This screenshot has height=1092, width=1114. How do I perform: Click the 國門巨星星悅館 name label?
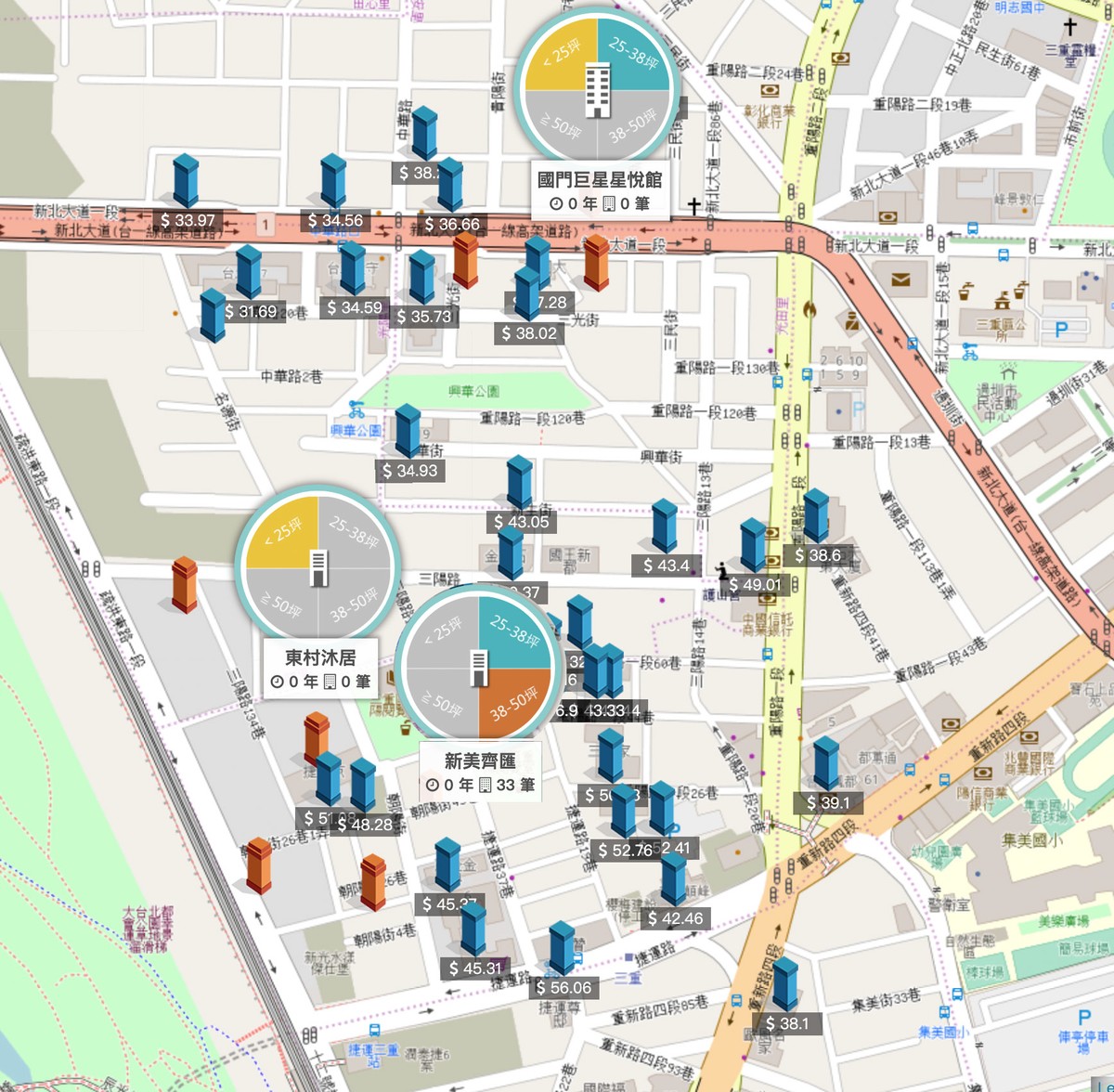(599, 179)
